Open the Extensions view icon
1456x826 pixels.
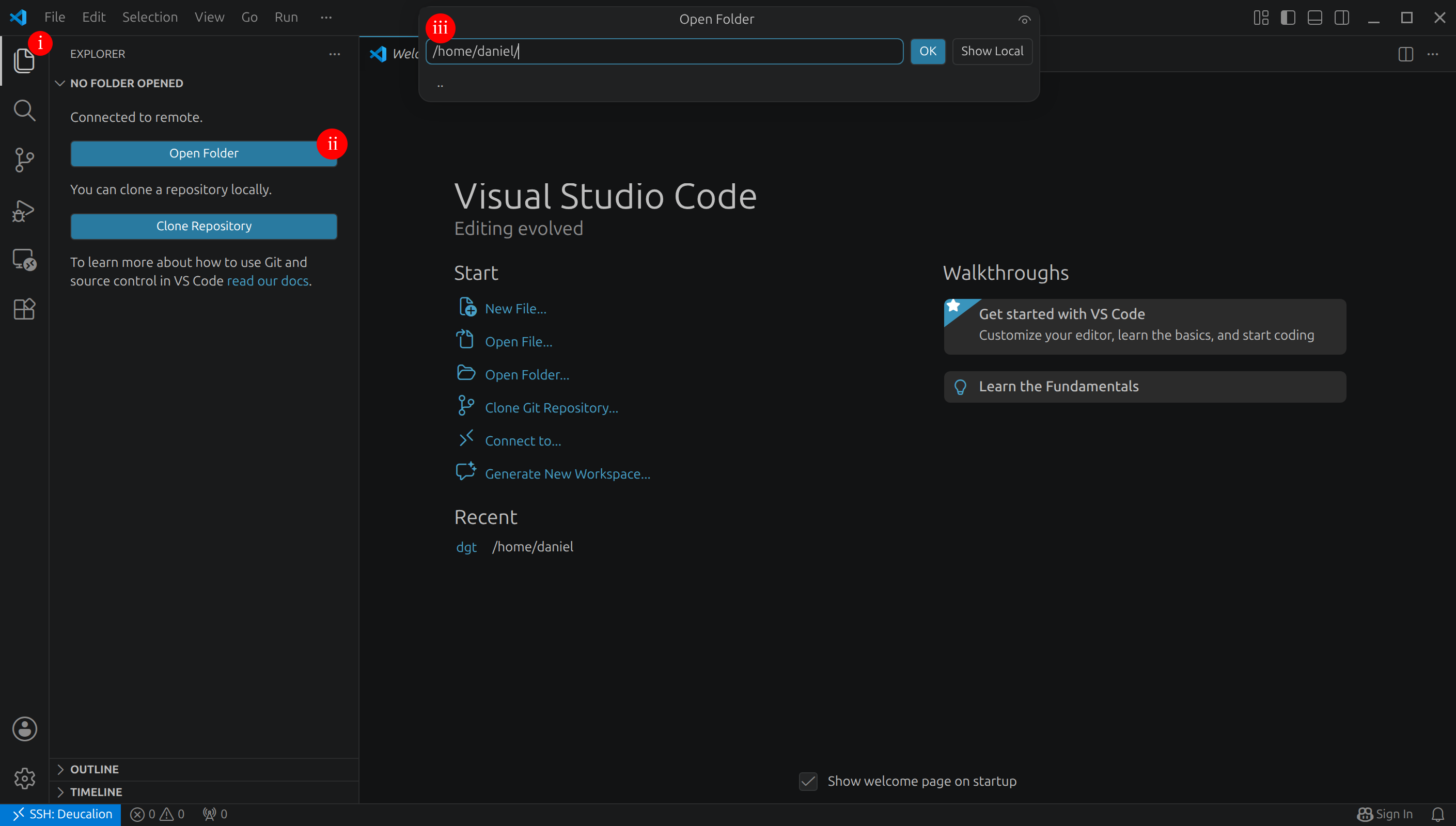click(24, 309)
